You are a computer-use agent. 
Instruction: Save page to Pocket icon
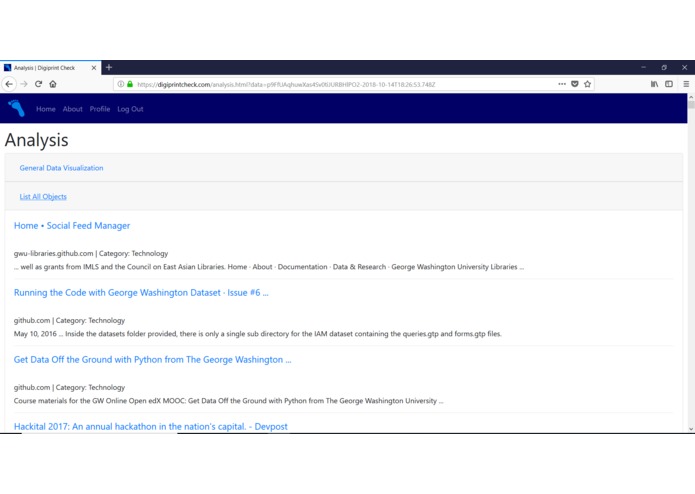pyautogui.click(x=574, y=84)
